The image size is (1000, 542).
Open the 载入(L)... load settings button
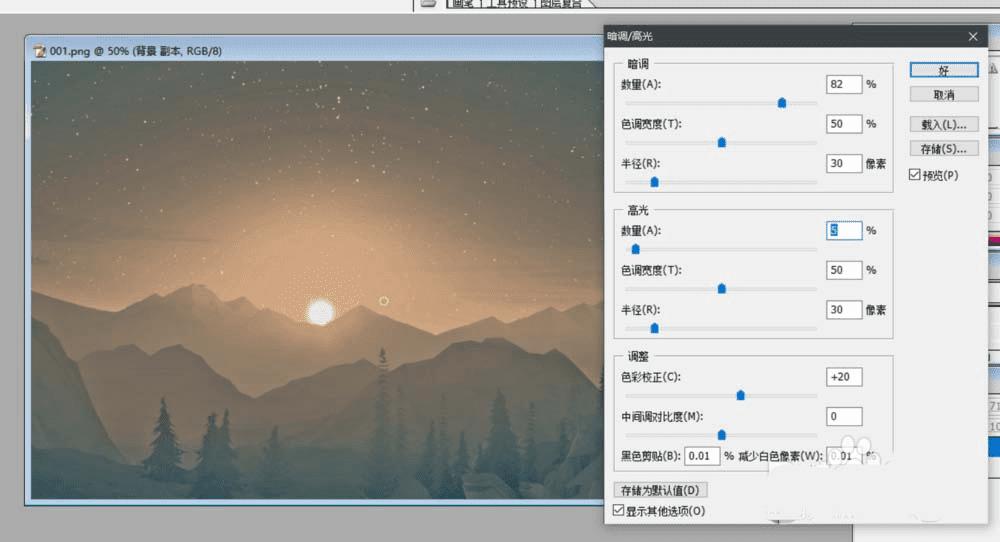944,124
